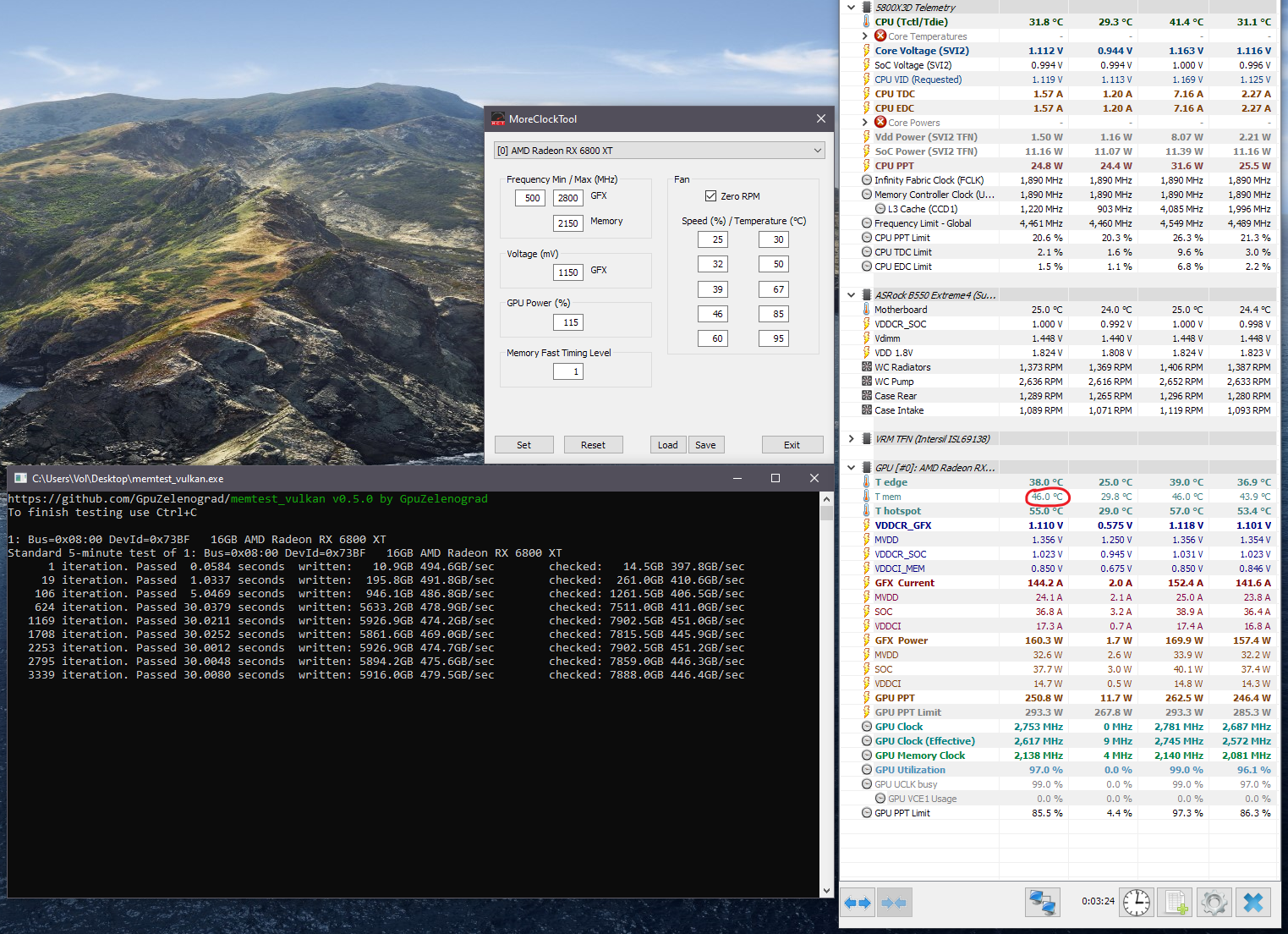Click the console scrollbar up arrow
This screenshot has width=1288, height=934.
click(826, 499)
